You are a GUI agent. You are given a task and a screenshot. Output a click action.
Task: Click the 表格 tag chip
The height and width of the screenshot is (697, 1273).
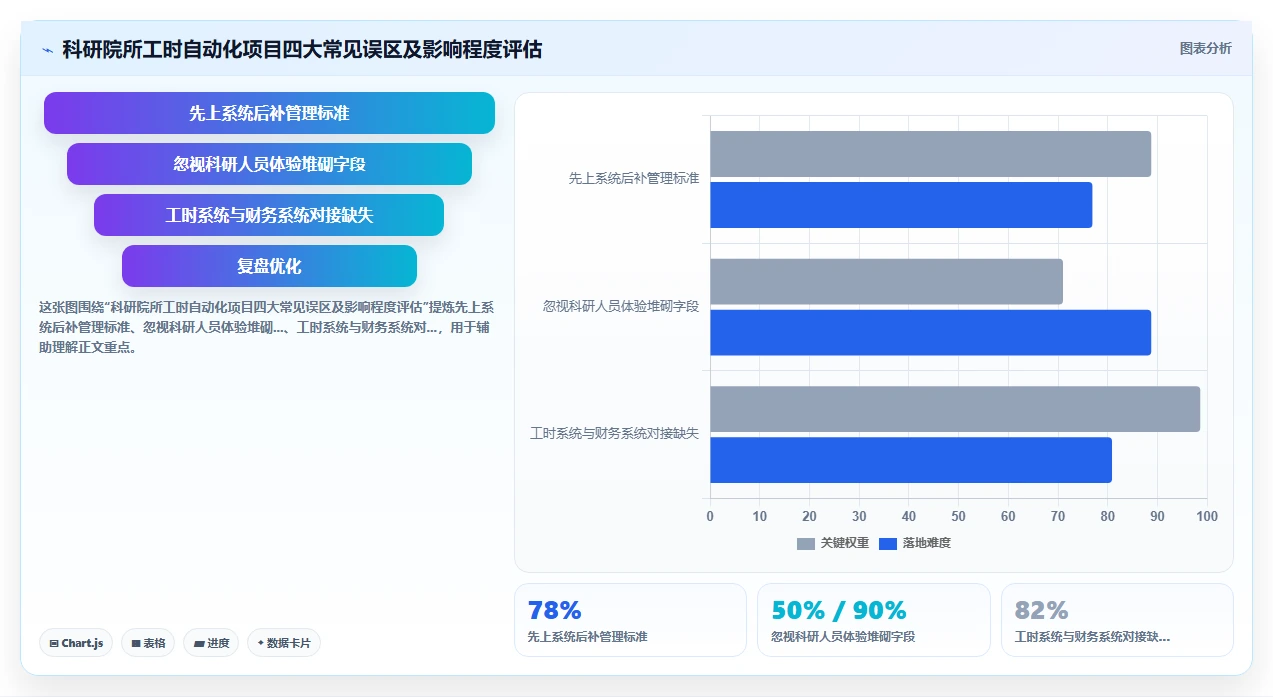(x=148, y=643)
